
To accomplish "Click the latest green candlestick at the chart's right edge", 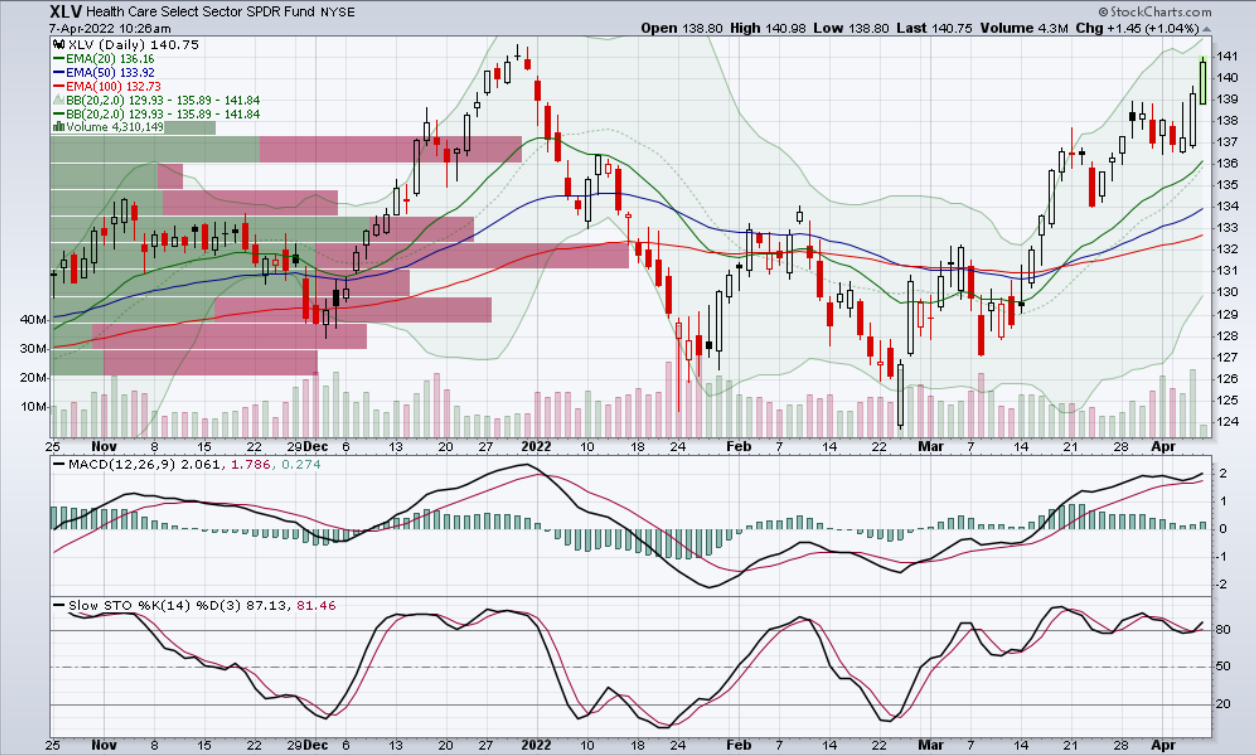I will [1203, 80].
